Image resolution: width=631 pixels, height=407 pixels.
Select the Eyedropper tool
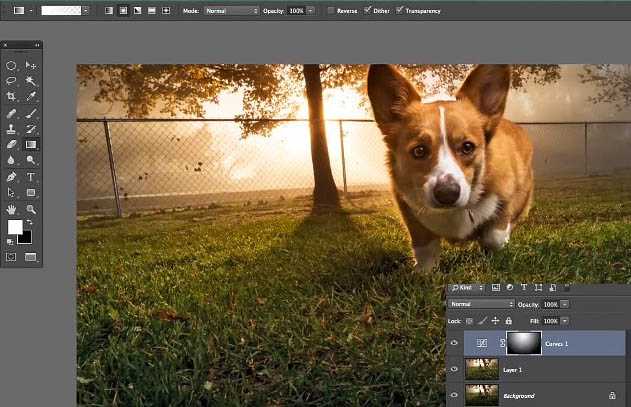pos(31,96)
